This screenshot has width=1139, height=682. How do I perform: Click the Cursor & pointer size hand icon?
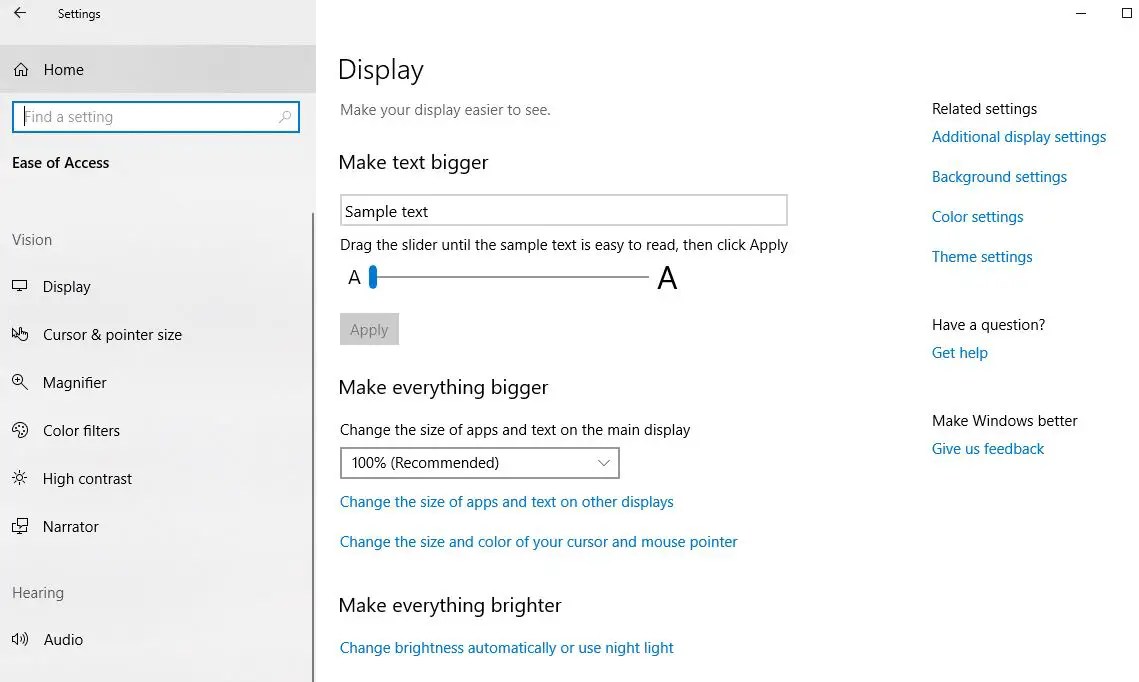[x=20, y=334]
